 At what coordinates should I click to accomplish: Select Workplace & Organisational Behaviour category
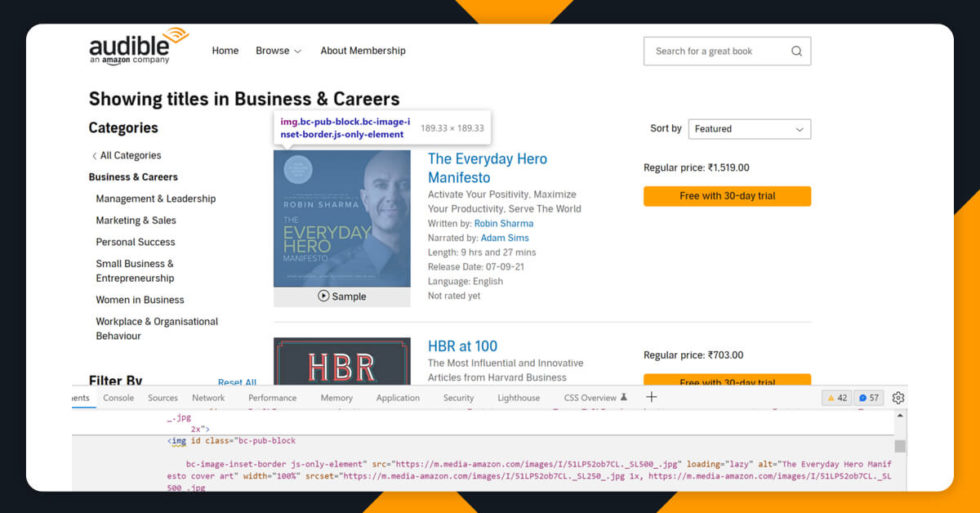point(157,329)
